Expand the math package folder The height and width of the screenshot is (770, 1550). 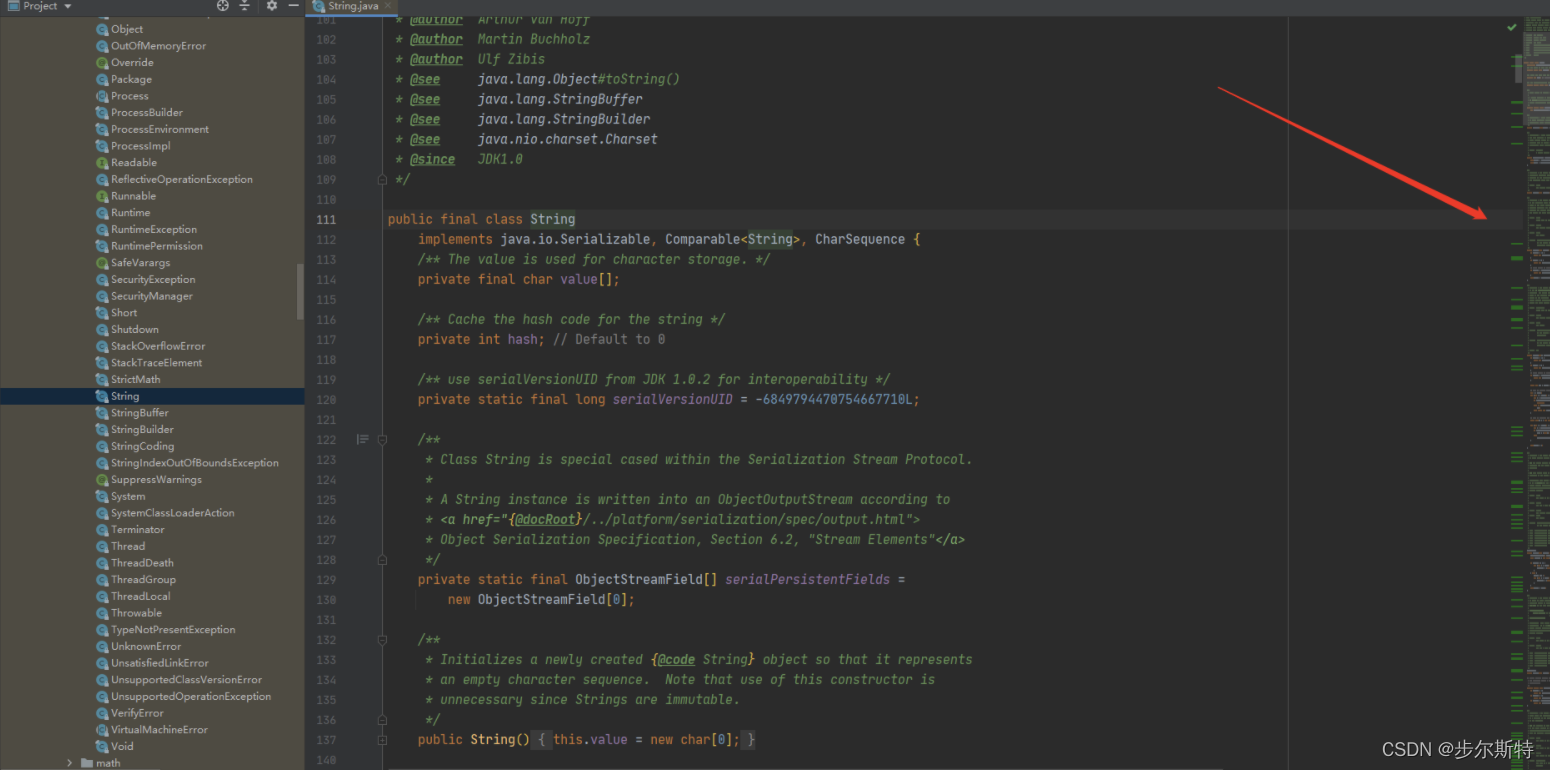70,763
